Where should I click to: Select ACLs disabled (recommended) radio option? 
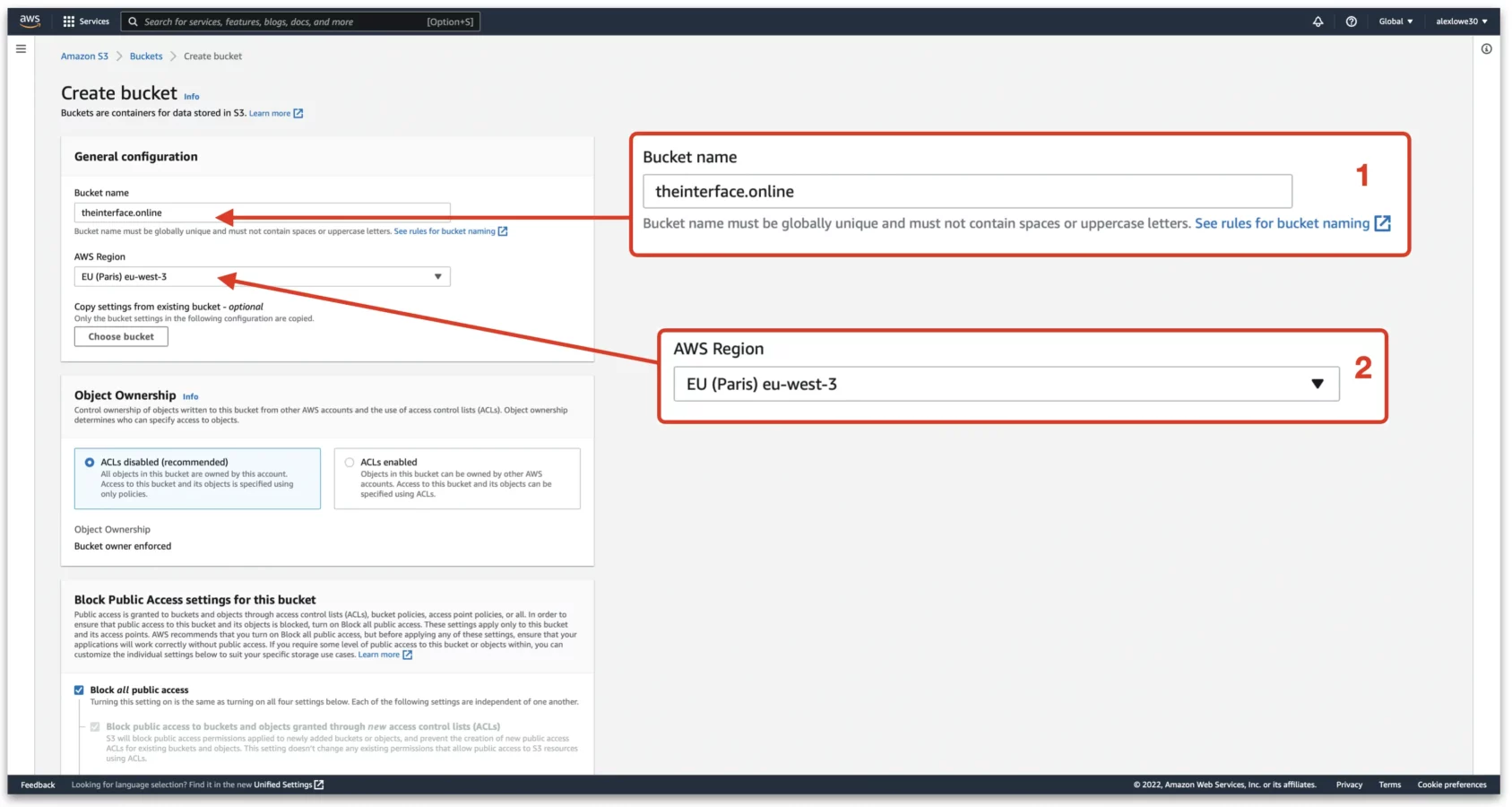pos(90,463)
